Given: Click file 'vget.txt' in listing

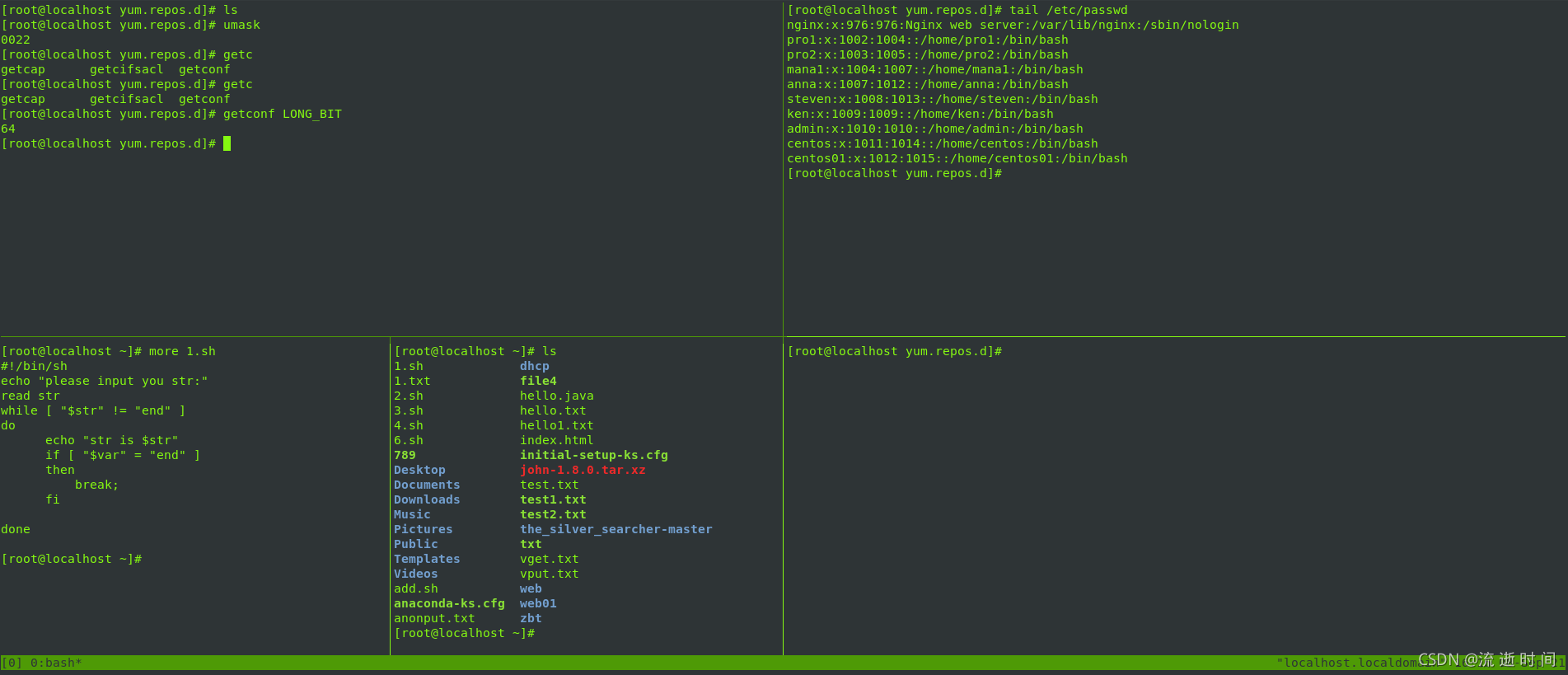Looking at the screenshot, I should 550,559.
